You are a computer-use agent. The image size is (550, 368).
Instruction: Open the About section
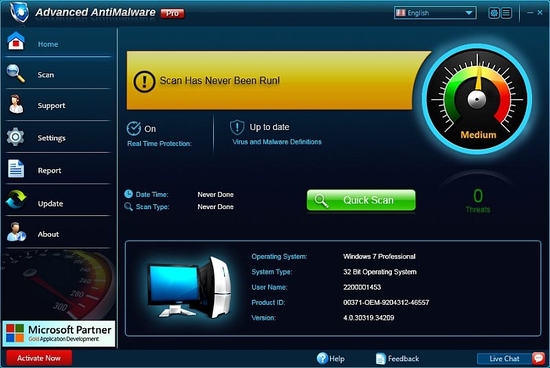pyautogui.click(x=58, y=233)
